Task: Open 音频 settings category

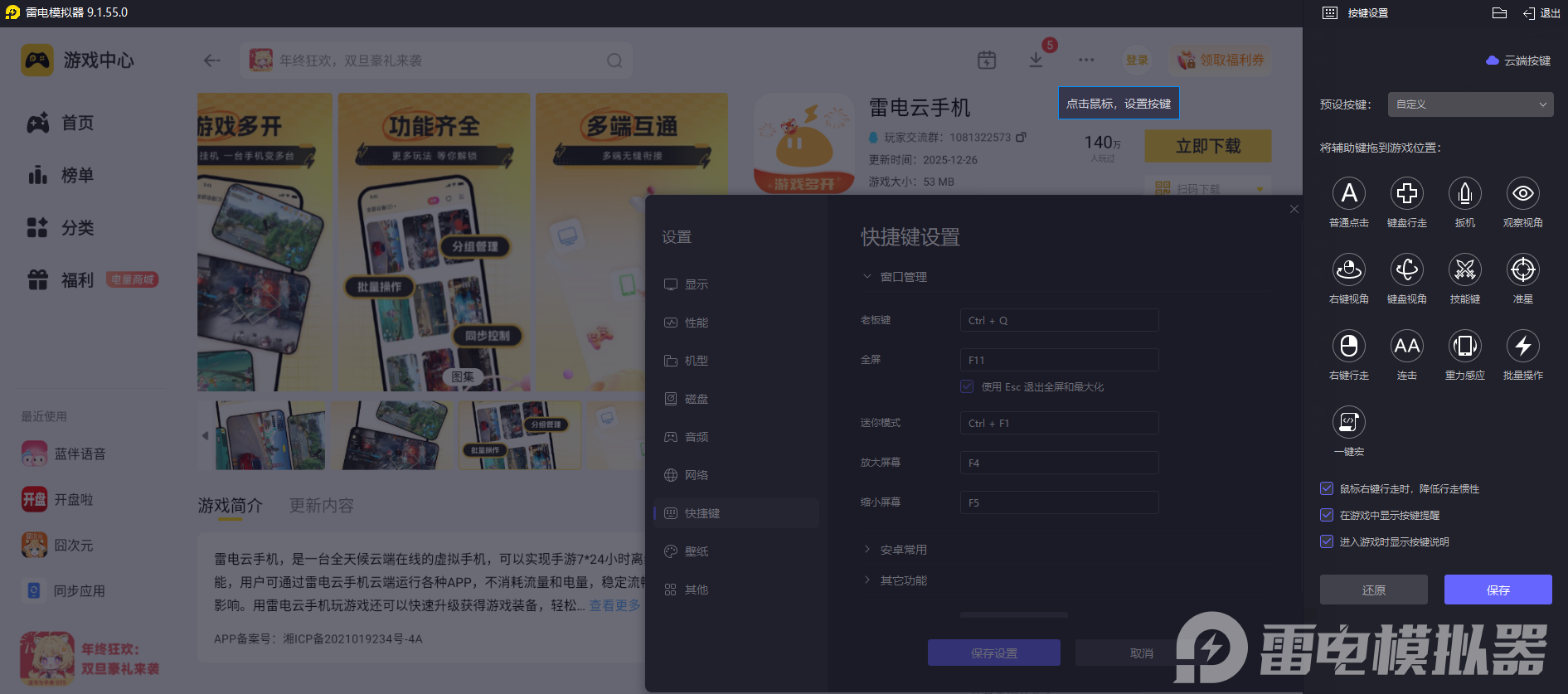Action: pos(736,437)
